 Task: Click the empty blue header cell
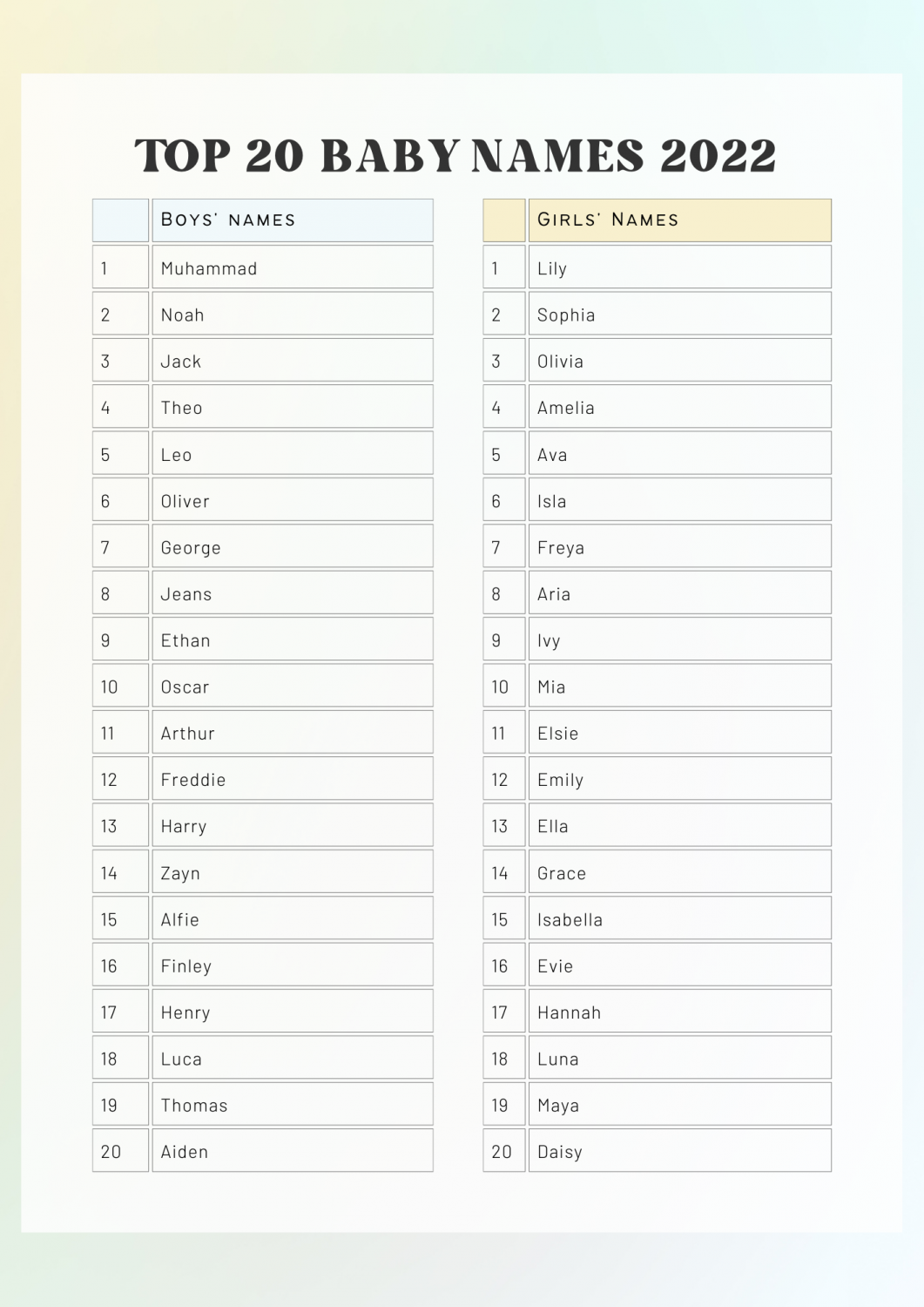pos(121,220)
